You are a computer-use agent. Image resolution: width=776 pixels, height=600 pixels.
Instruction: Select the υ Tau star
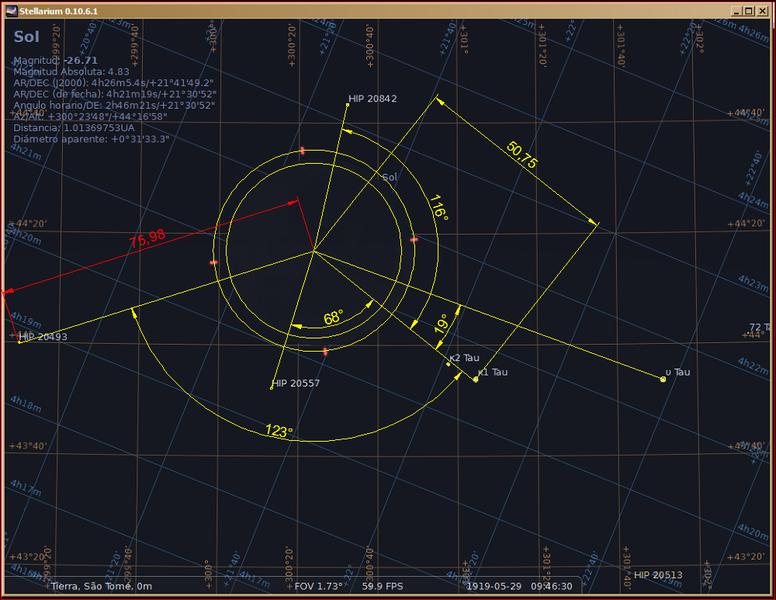point(663,379)
